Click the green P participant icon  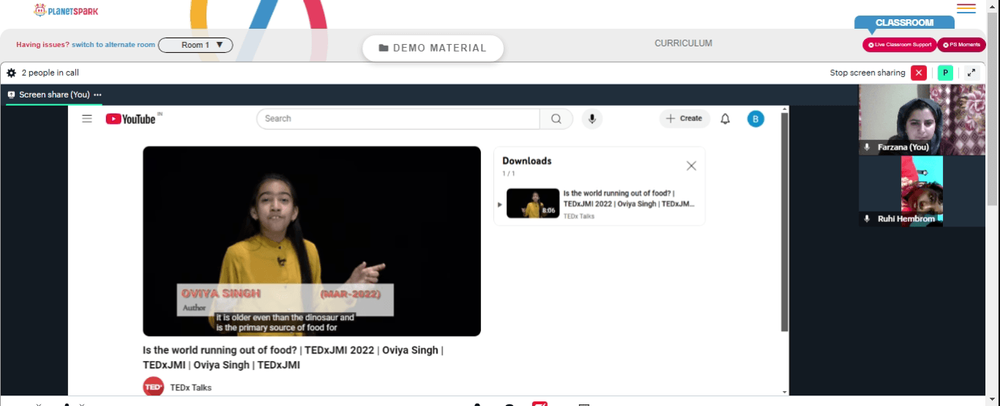coord(945,73)
